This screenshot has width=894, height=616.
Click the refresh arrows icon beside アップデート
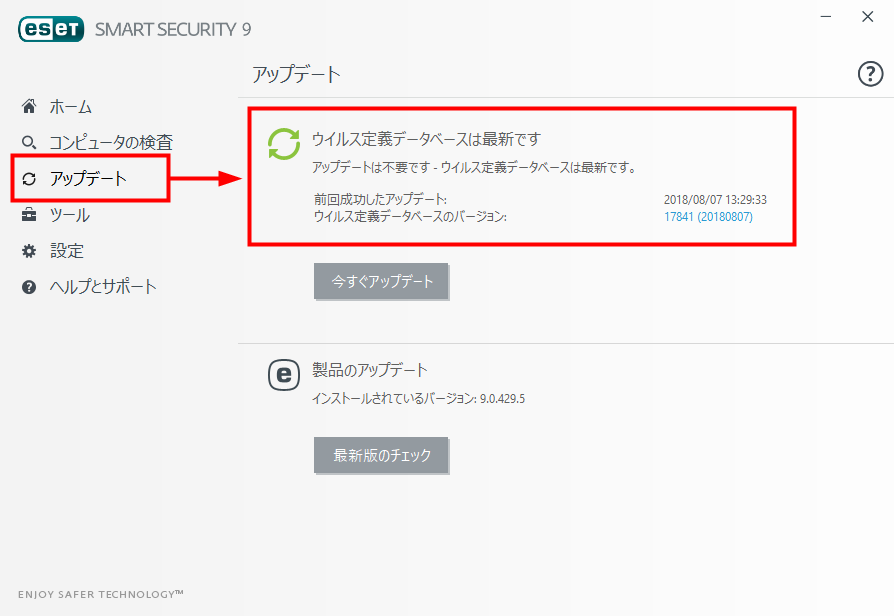click(x=29, y=179)
